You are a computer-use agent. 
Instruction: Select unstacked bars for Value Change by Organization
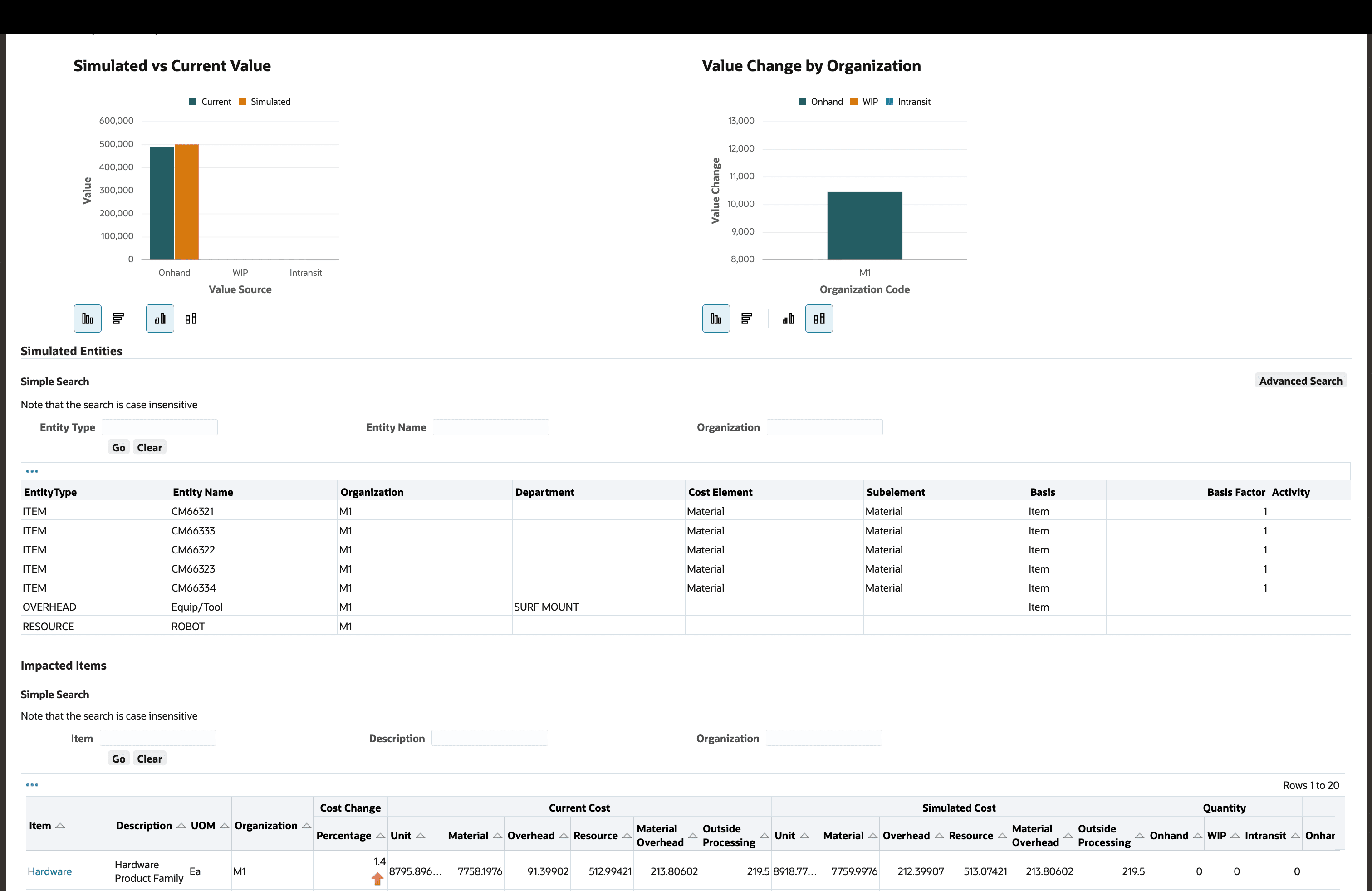(788, 318)
